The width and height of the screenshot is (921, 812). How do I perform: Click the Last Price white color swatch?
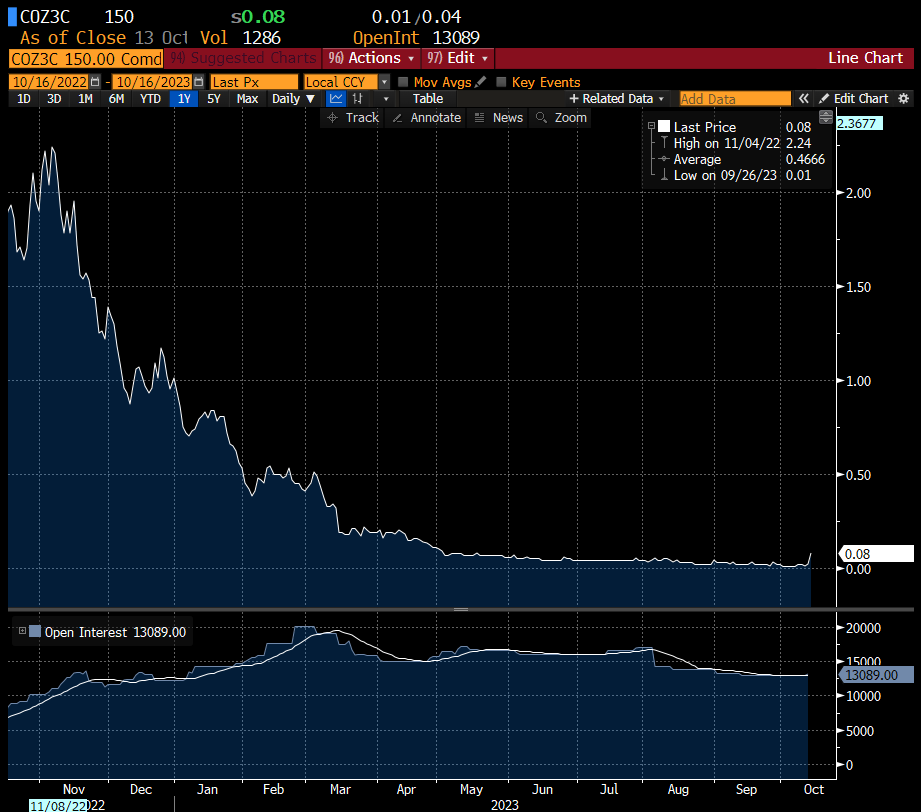[x=664, y=127]
